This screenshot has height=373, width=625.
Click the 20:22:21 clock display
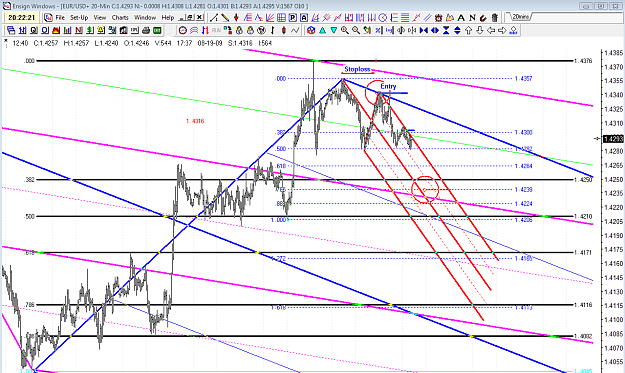[22, 18]
